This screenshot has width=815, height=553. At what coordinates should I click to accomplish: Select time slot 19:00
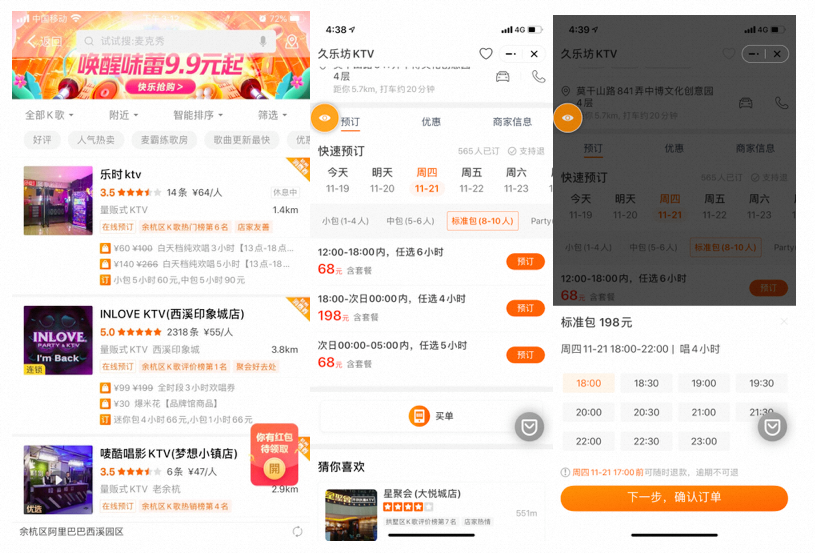704,383
